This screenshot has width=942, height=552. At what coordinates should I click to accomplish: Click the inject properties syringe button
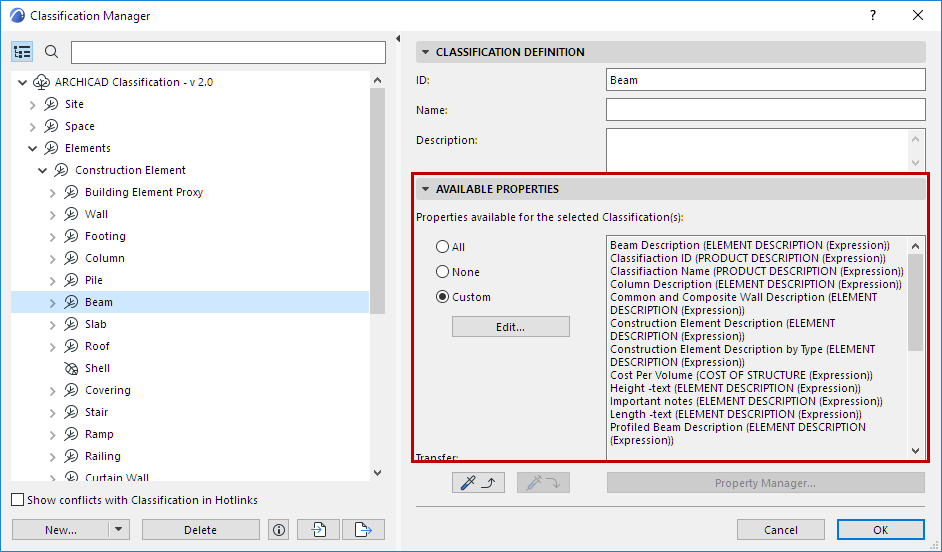[543, 482]
